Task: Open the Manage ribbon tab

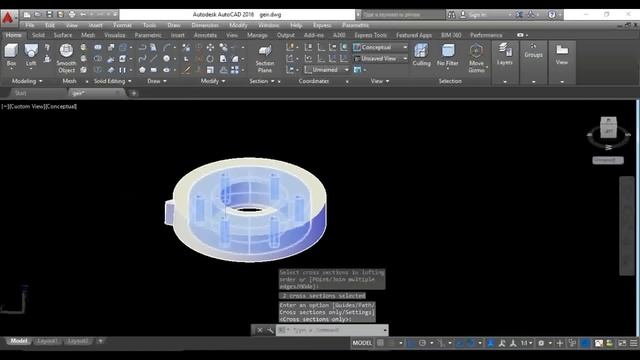Action: click(x=257, y=35)
